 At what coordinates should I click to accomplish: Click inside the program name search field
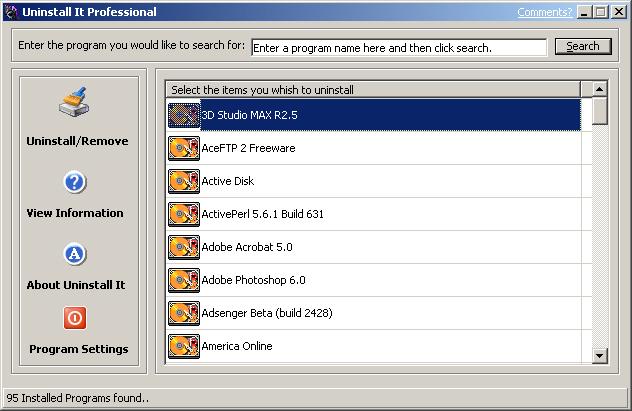click(399, 48)
